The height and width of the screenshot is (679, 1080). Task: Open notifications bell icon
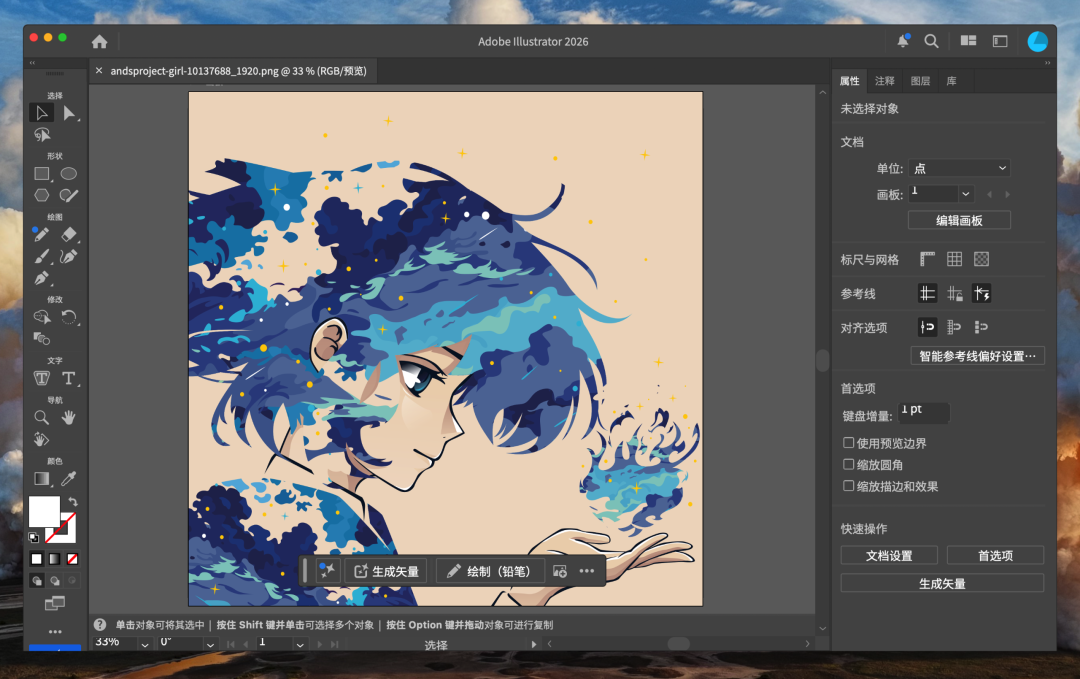(x=903, y=41)
